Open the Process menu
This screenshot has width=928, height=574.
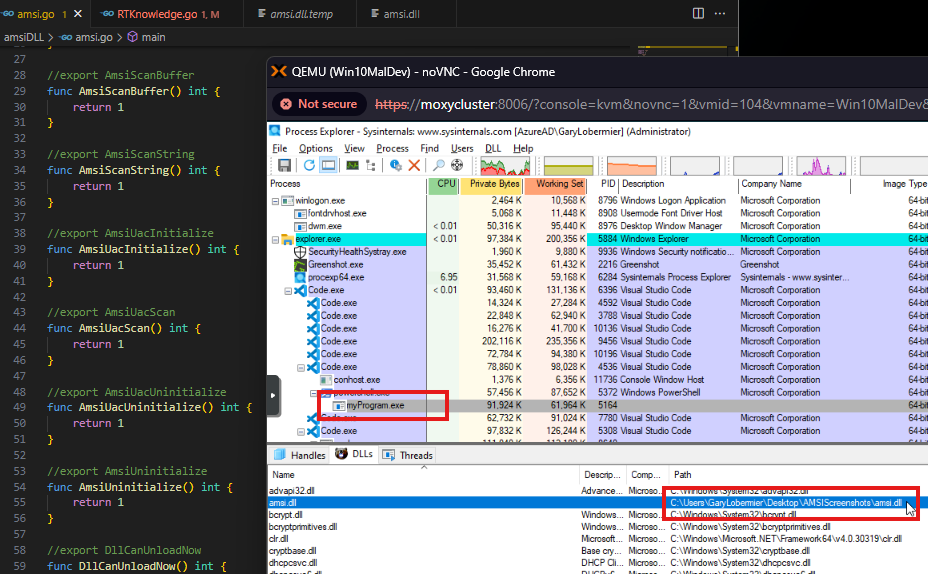(392, 148)
